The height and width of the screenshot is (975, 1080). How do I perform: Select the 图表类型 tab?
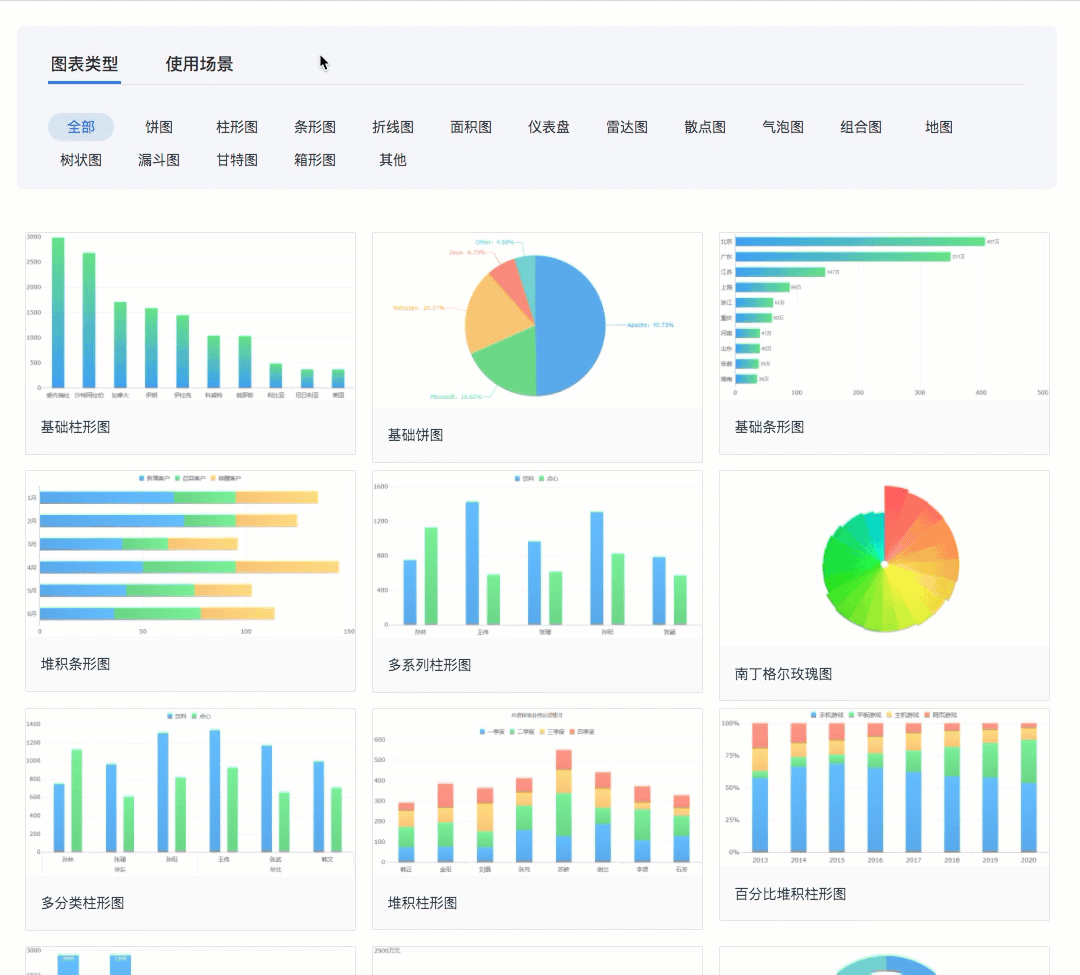[x=84, y=64]
